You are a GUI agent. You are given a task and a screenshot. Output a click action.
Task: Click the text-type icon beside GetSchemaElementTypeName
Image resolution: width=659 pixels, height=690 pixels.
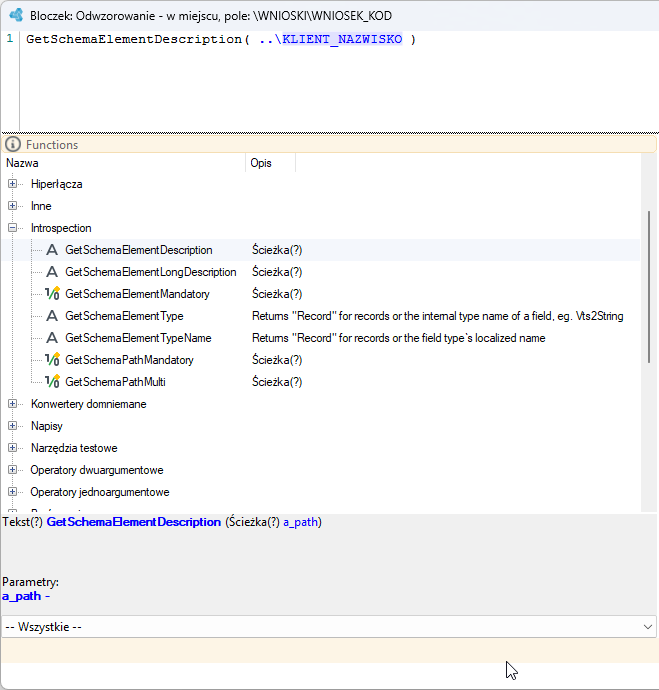coord(52,338)
